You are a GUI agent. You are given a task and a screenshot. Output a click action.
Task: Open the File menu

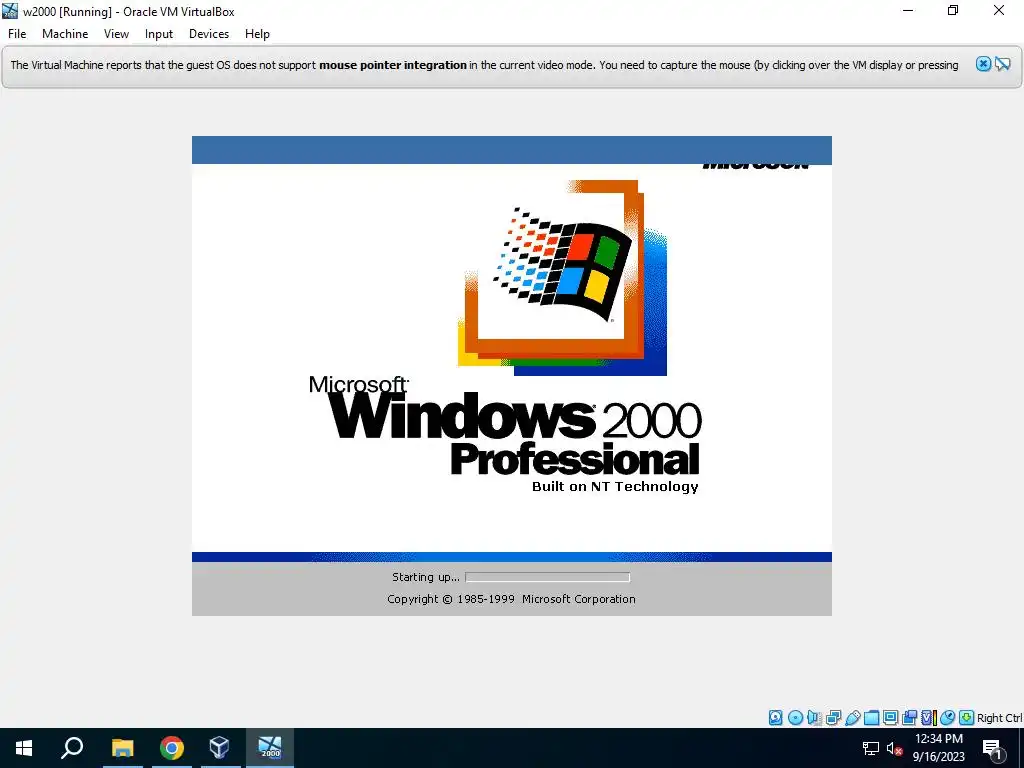(x=17, y=34)
